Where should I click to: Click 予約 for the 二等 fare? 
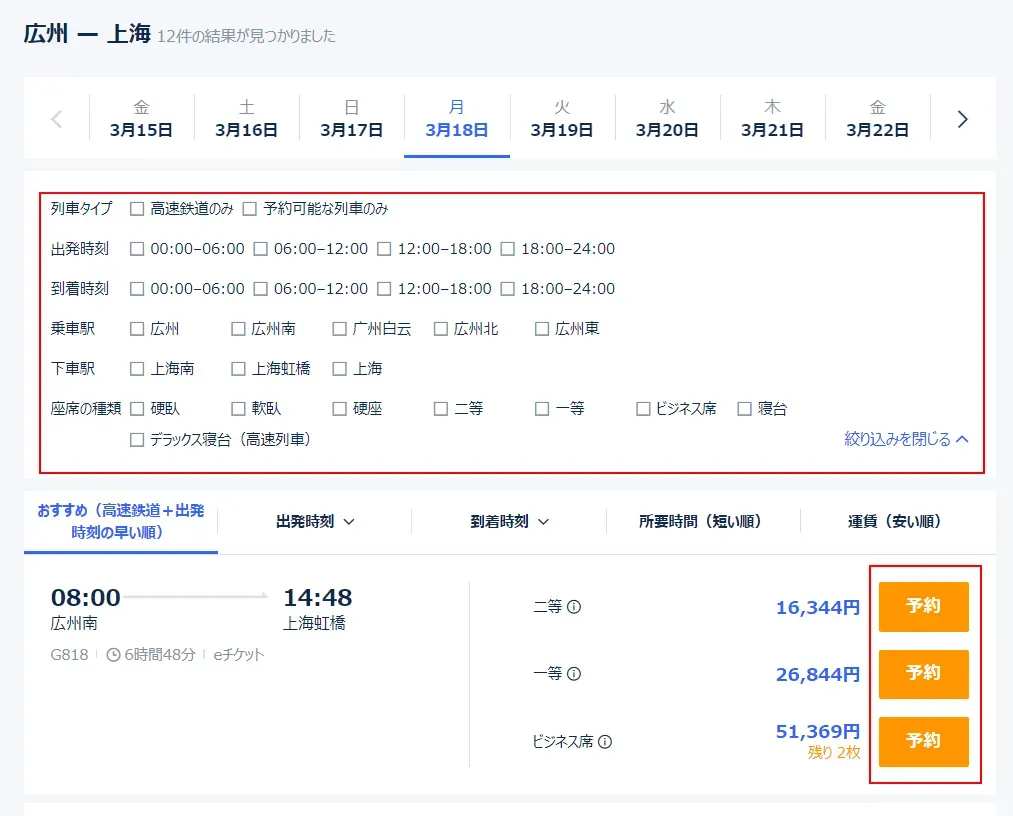pyautogui.click(x=922, y=608)
